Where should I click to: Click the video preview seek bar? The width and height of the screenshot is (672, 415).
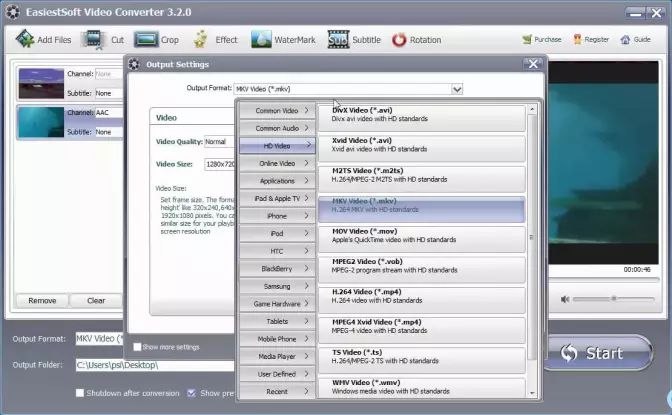[603, 280]
